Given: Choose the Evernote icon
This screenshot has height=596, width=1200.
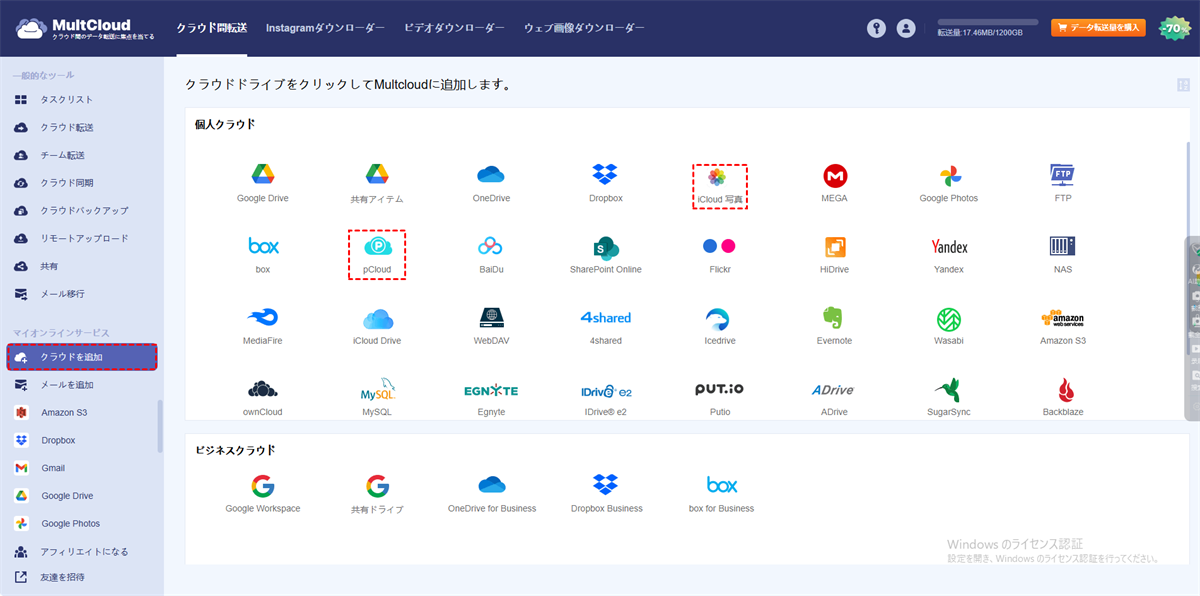Looking at the screenshot, I should pyautogui.click(x=834, y=318).
